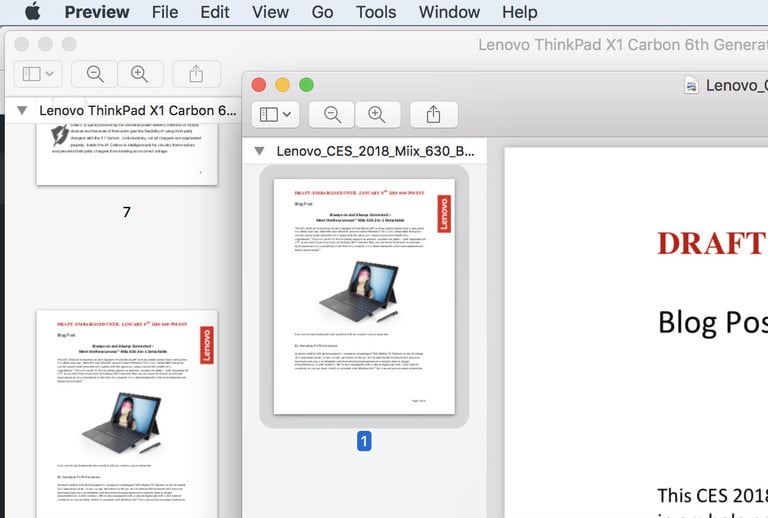Open the Go menu

(322, 12)
